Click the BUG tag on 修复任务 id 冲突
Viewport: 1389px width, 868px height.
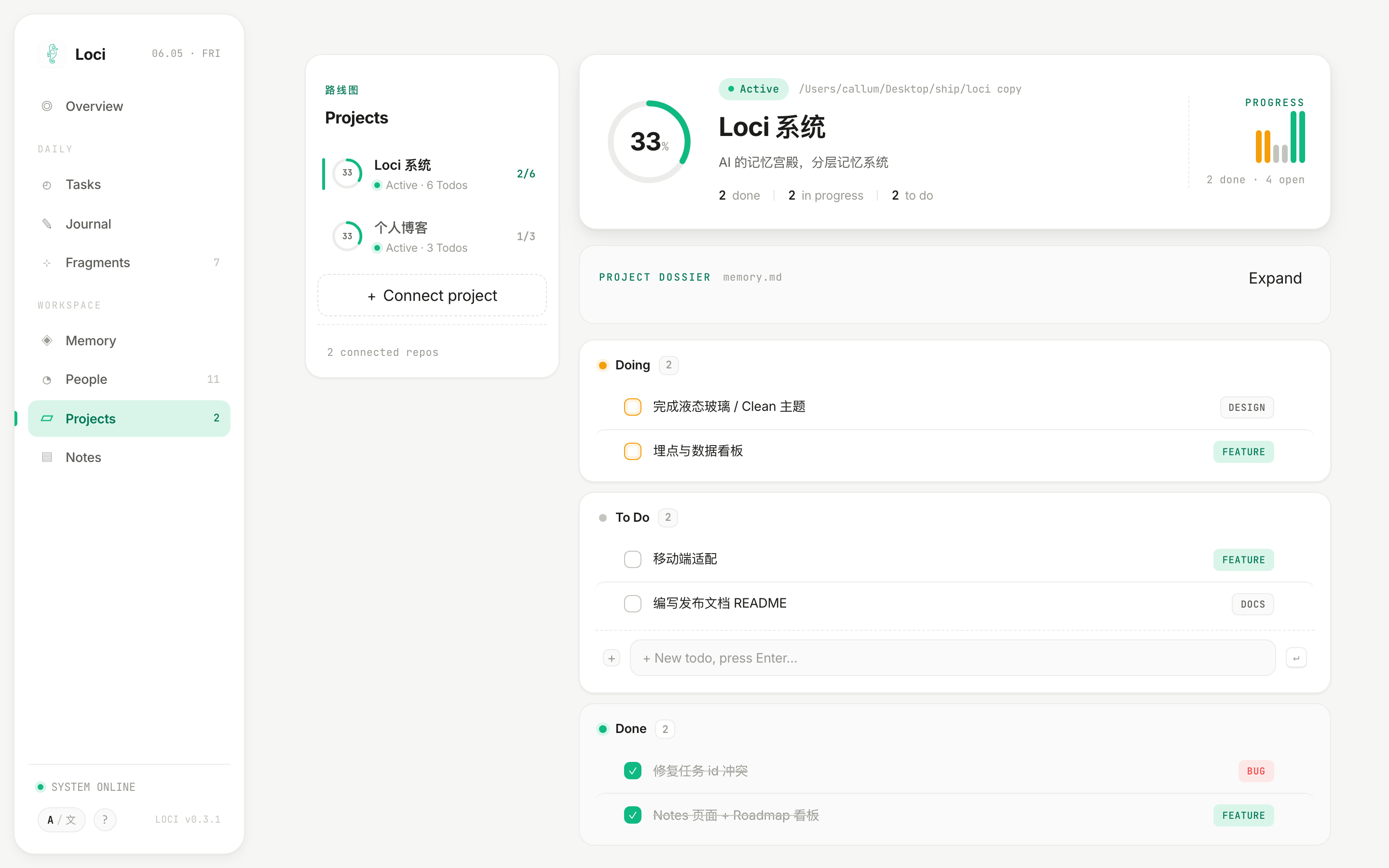[x=1256, y=771]
